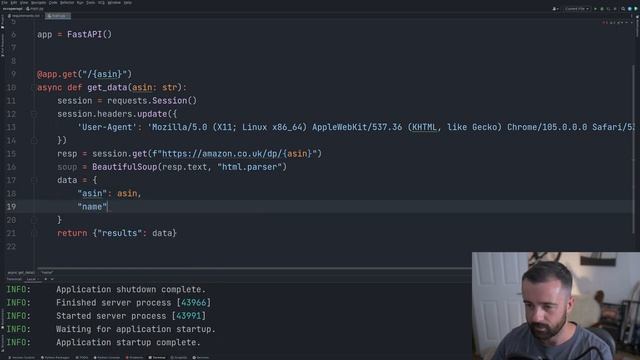Open the Code menu

click(53, 2)
